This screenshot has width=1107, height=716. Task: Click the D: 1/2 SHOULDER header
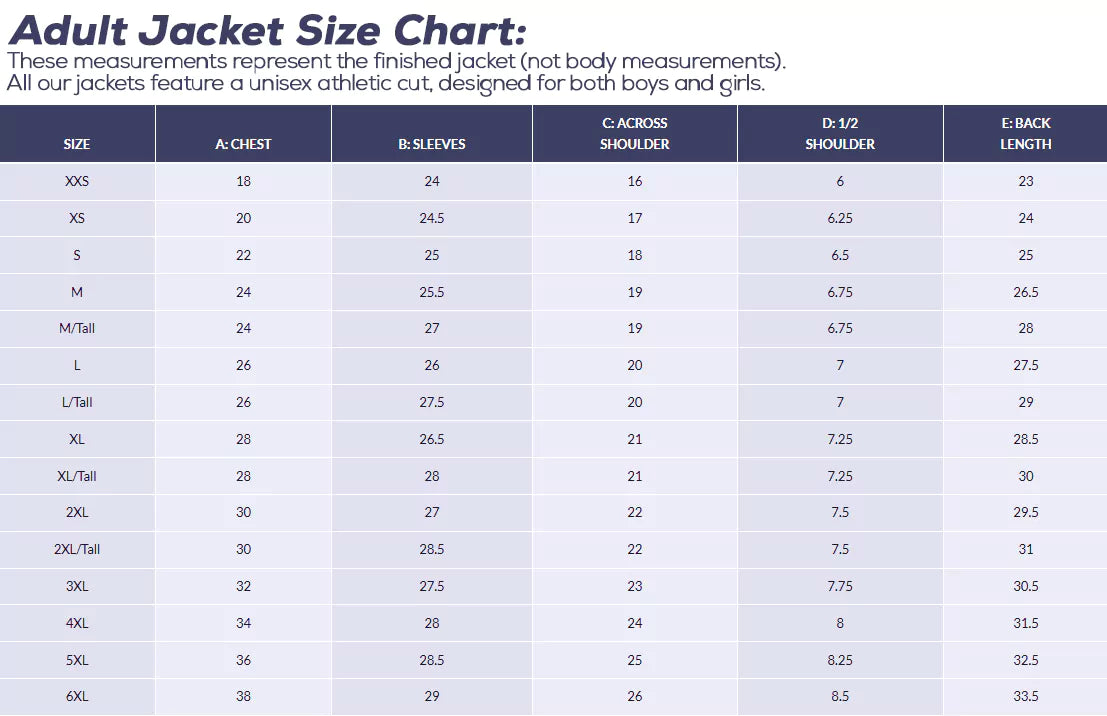[839, 133]
